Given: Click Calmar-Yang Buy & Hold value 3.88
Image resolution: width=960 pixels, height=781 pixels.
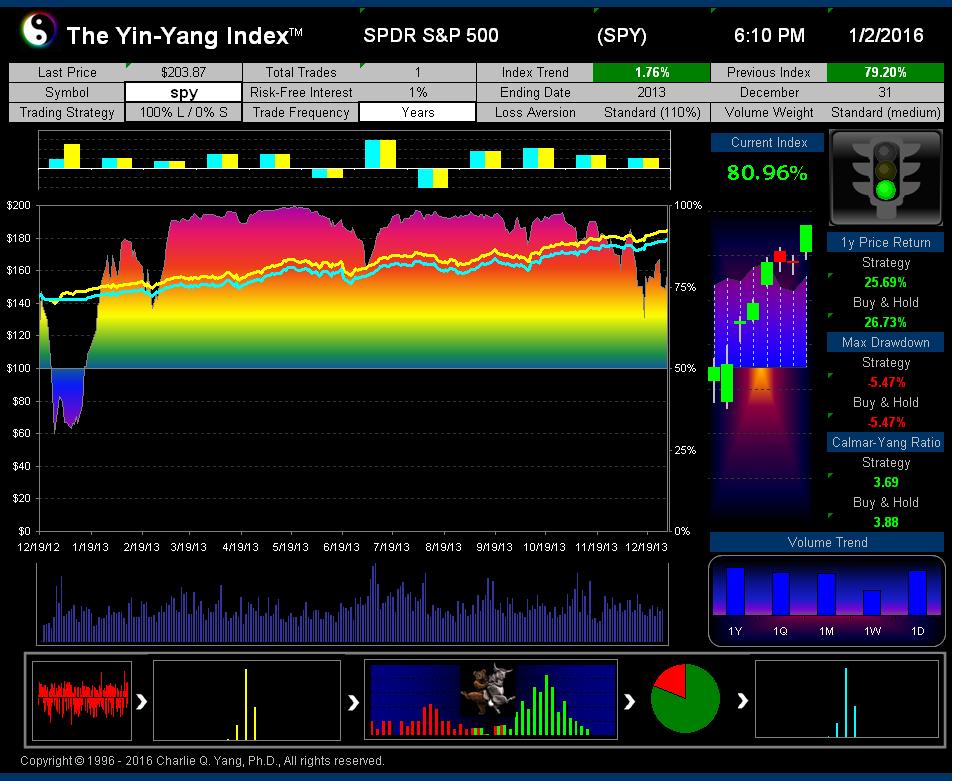Looking at the screenshot, I should coord(885,522).
